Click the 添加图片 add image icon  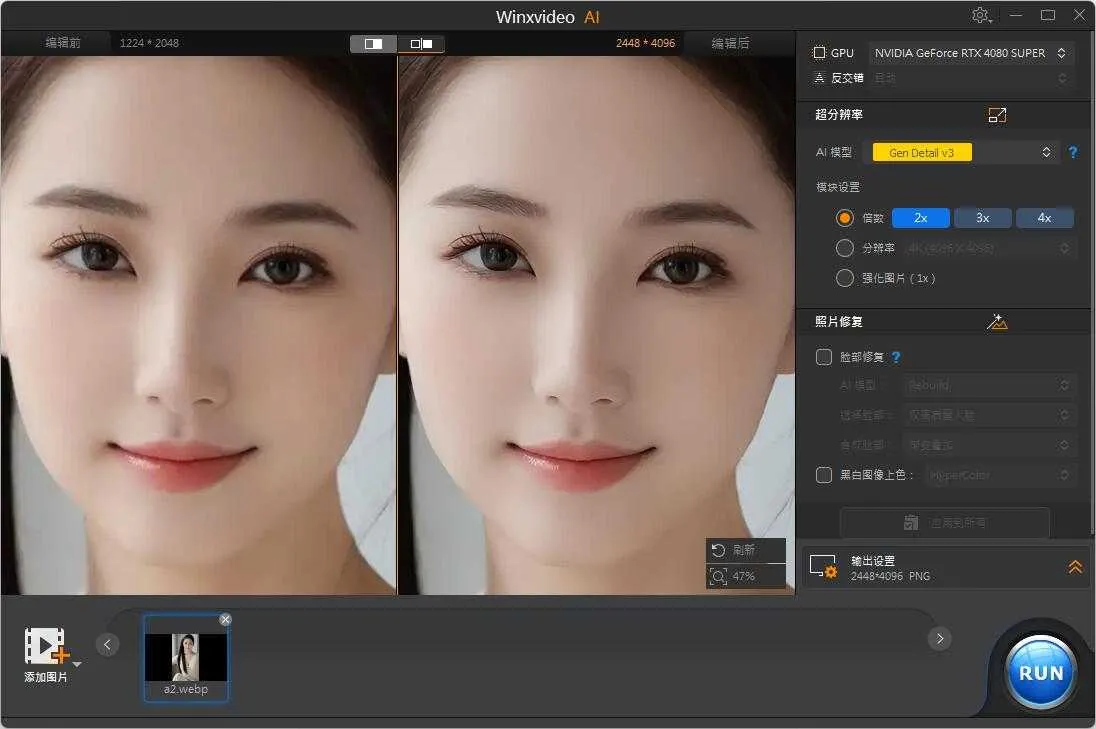(46, 646)
